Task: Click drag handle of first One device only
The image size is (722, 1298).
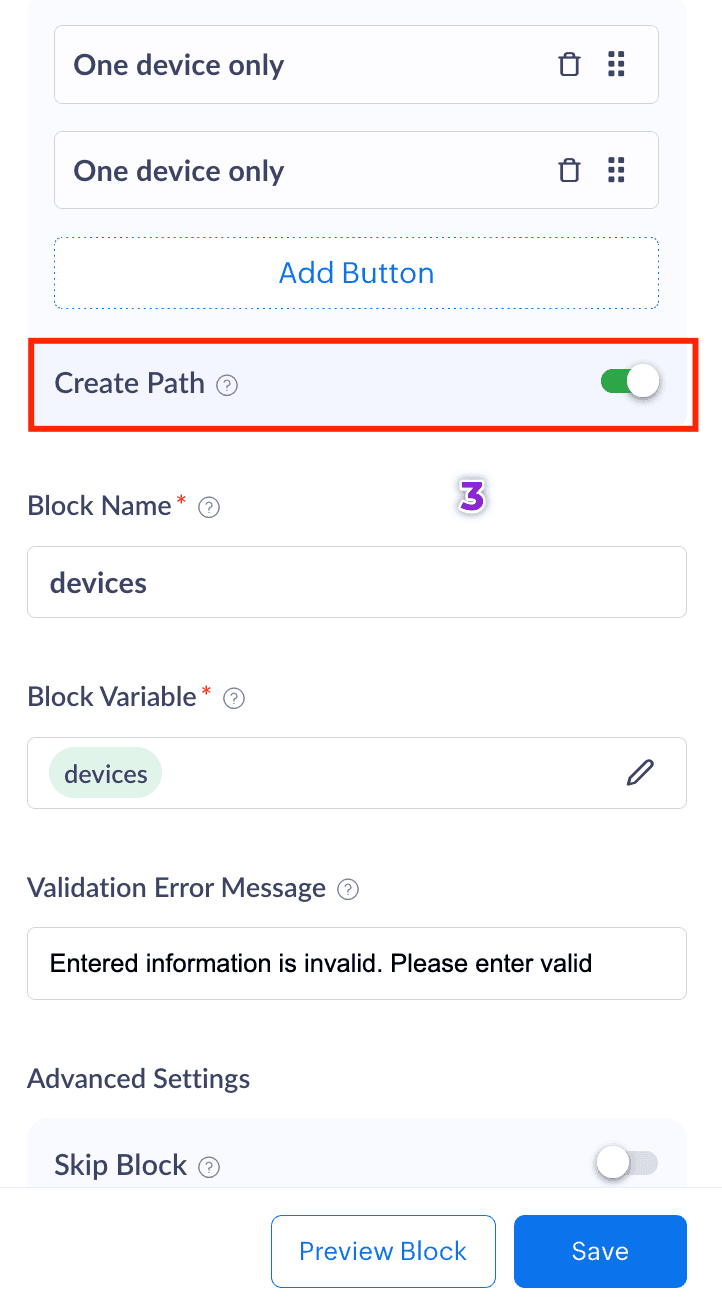Action: [616, 66]
